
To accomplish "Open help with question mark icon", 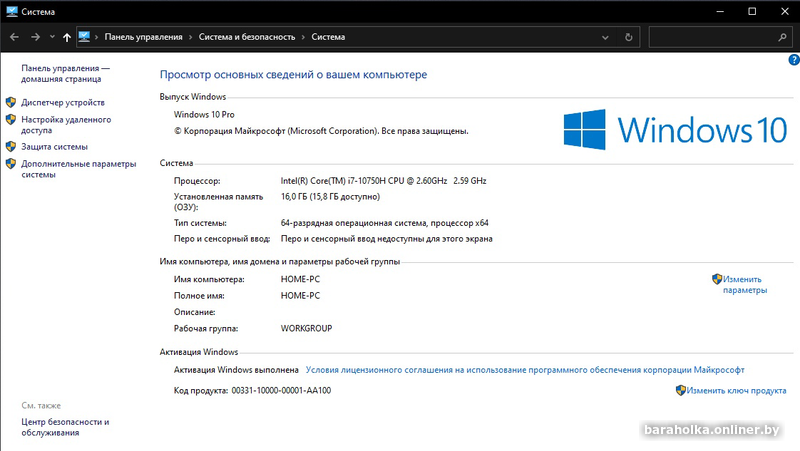I will [794, 60].
